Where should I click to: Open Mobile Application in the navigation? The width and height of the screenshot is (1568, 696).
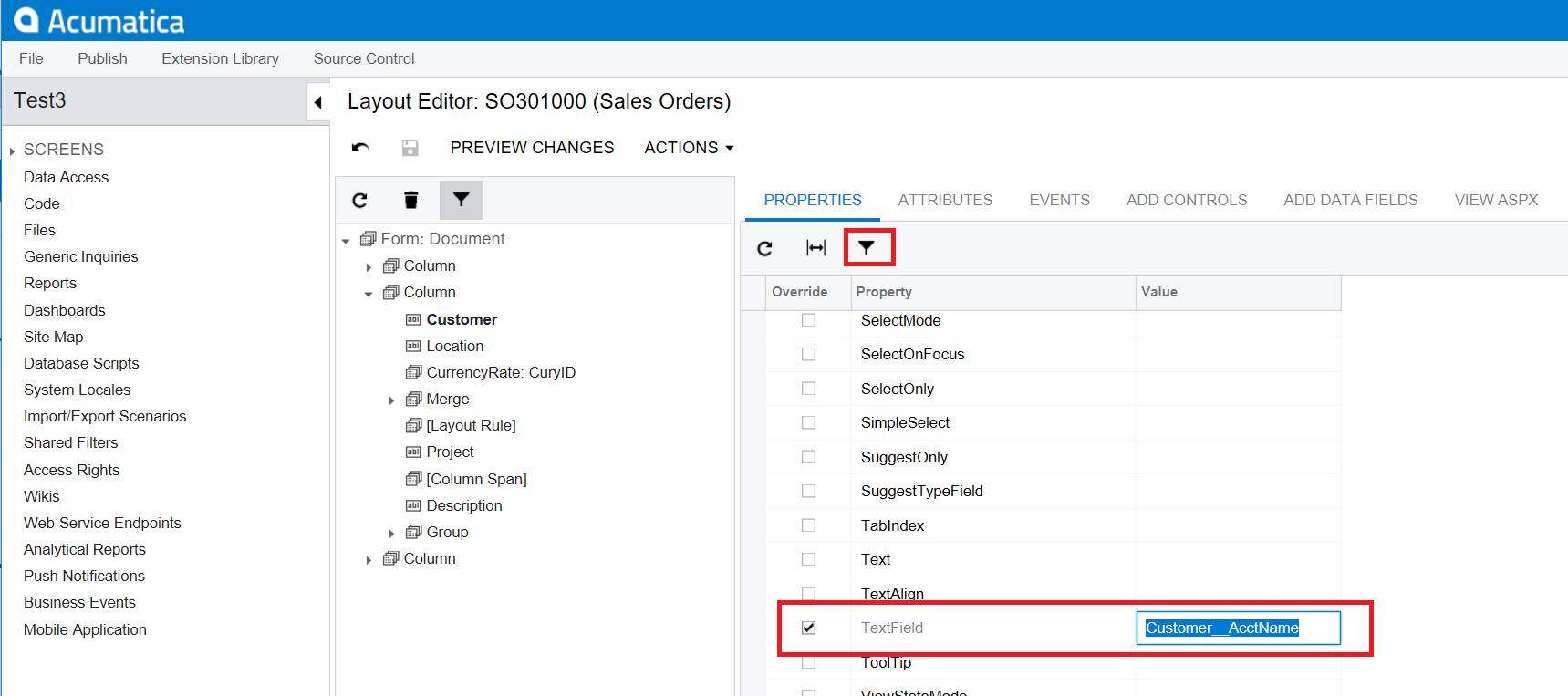[85, 629]
